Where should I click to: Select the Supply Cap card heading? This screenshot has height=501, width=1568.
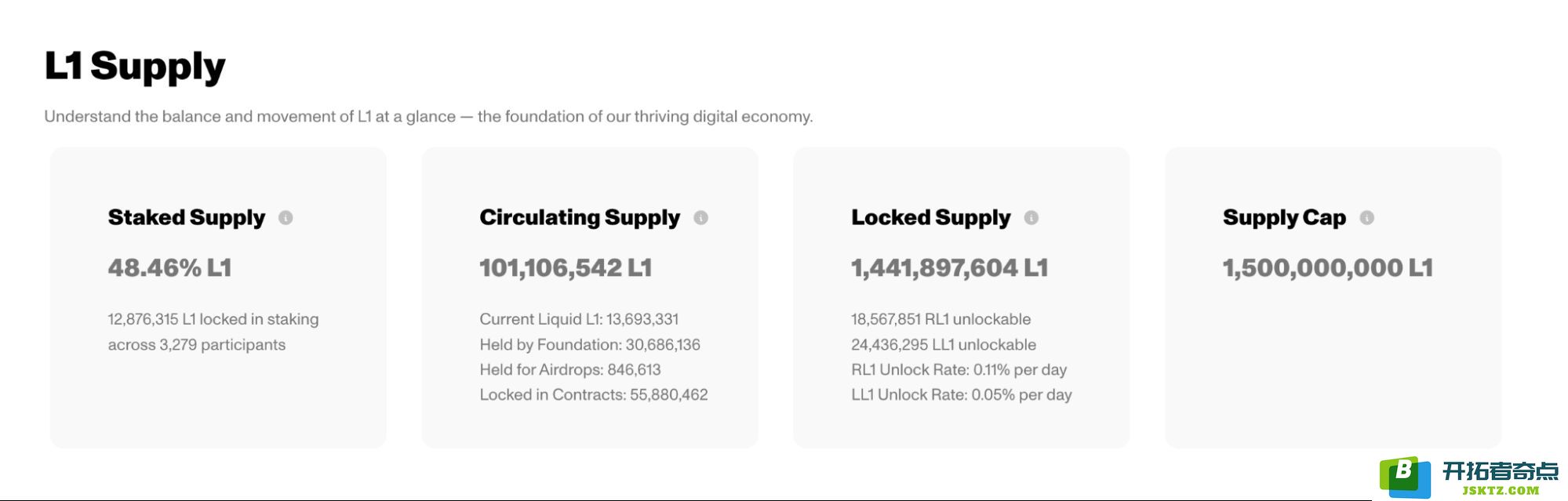1284,218
